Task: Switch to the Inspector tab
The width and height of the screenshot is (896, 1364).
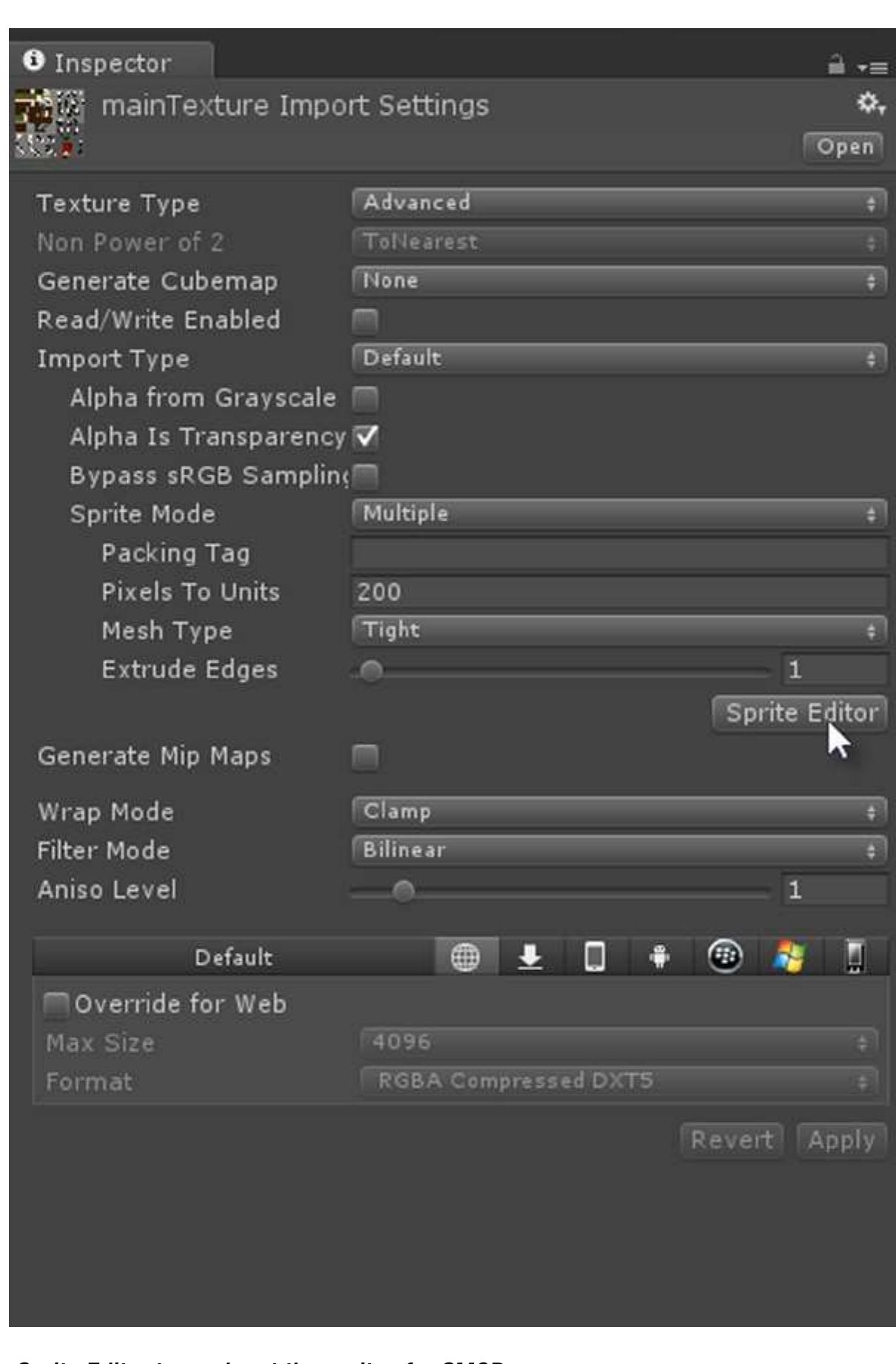Action: coord(104,63)
